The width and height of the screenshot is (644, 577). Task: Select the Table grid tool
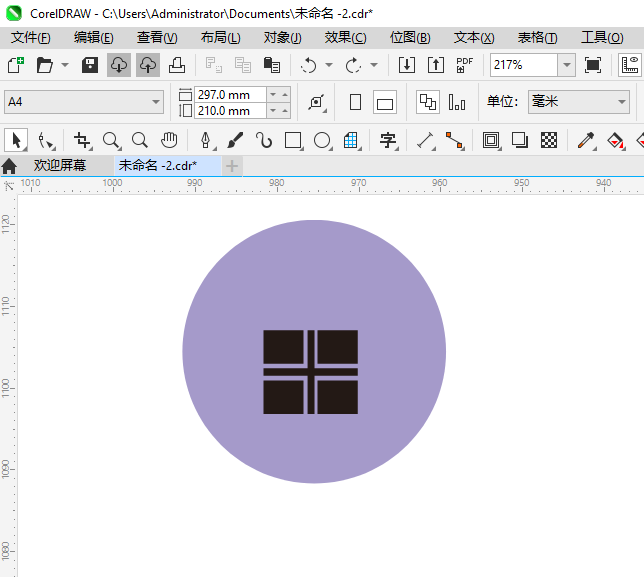[351, 140]
